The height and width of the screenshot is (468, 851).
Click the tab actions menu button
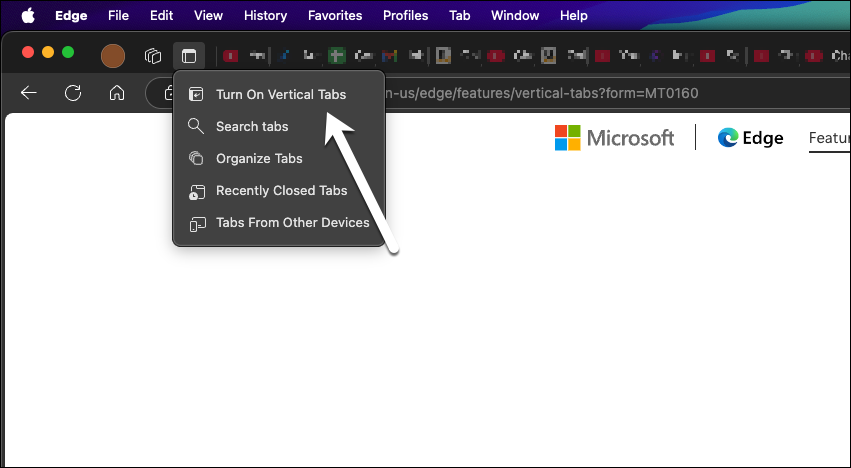click(189, 56)
